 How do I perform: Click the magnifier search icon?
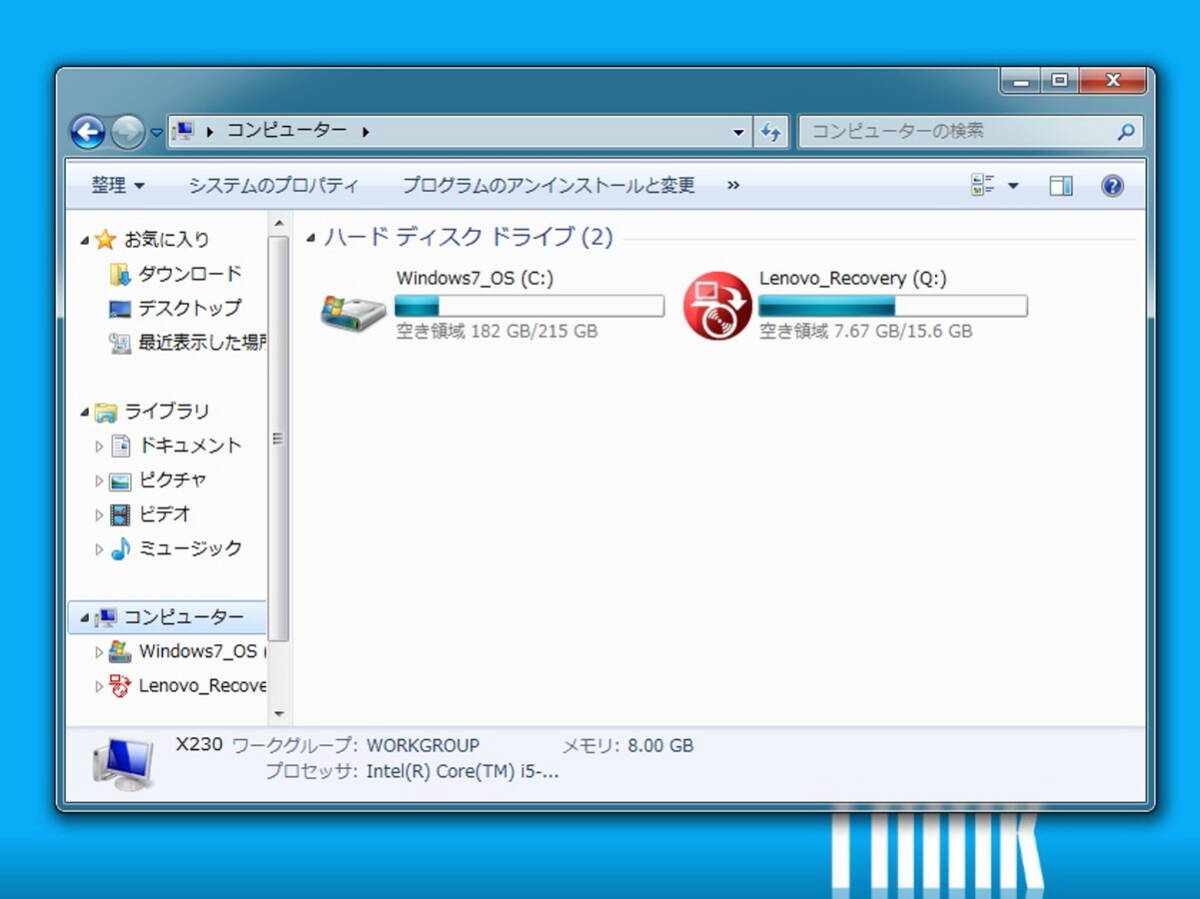pyautogui.click(x=1125, y=131)
